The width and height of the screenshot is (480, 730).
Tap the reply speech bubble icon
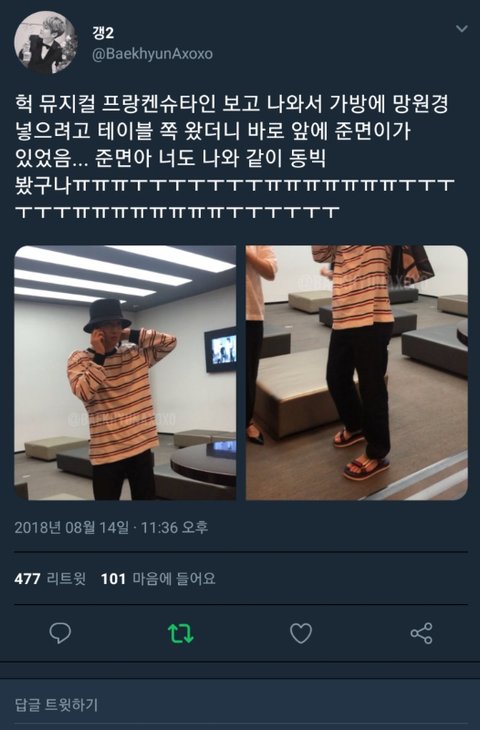click(x=60, y=633)
